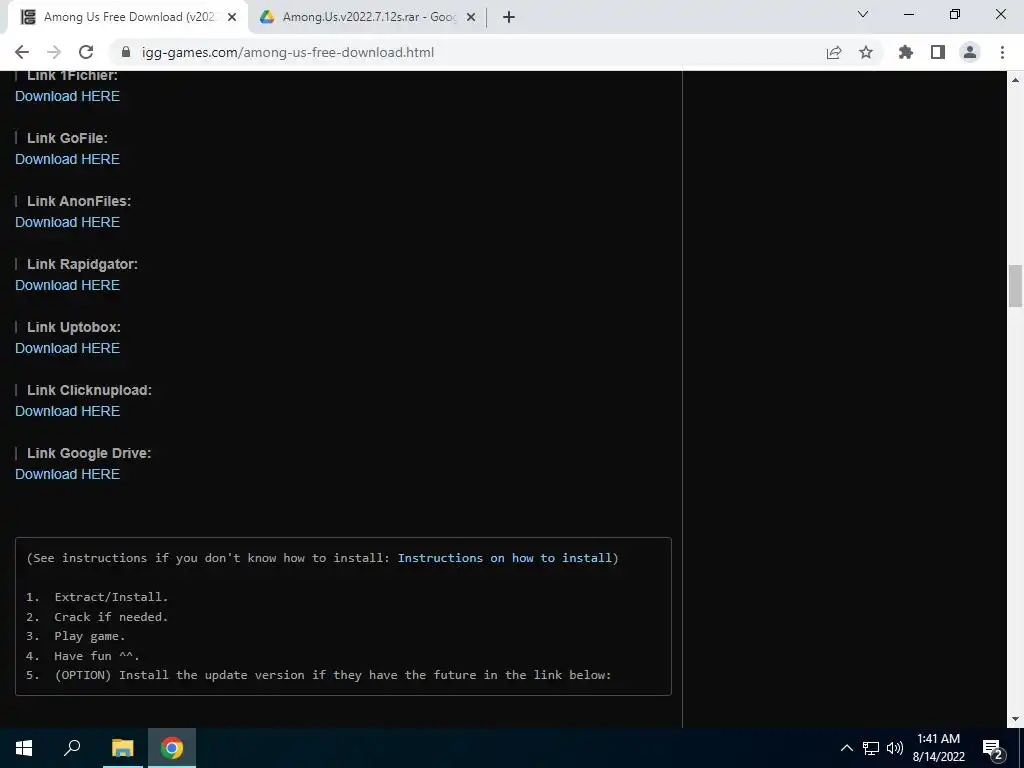The image size is (1024, 768).
Task: Open the Chrome profile avatar
Action: (x=970, y=52)
